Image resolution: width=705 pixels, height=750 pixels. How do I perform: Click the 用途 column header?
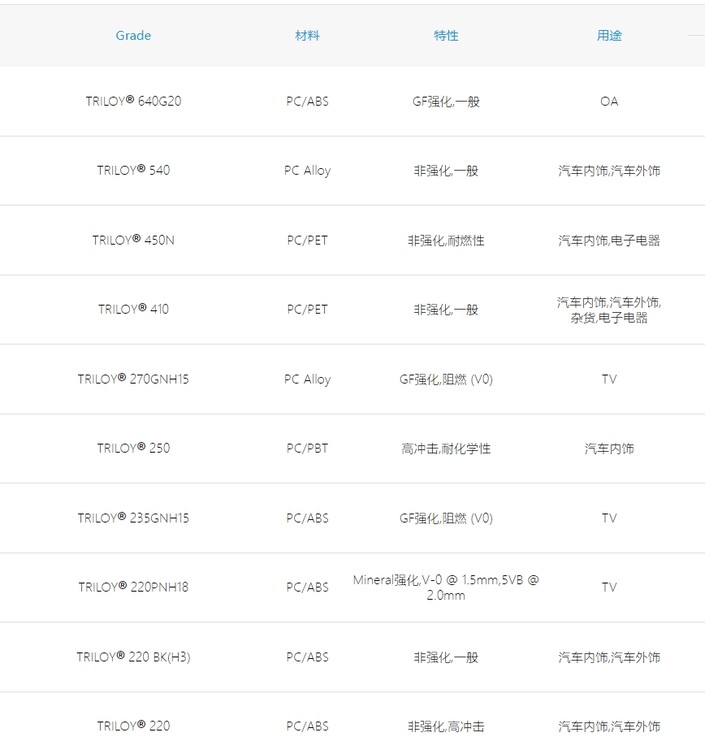pyautogui.click(x=609, y=36)
